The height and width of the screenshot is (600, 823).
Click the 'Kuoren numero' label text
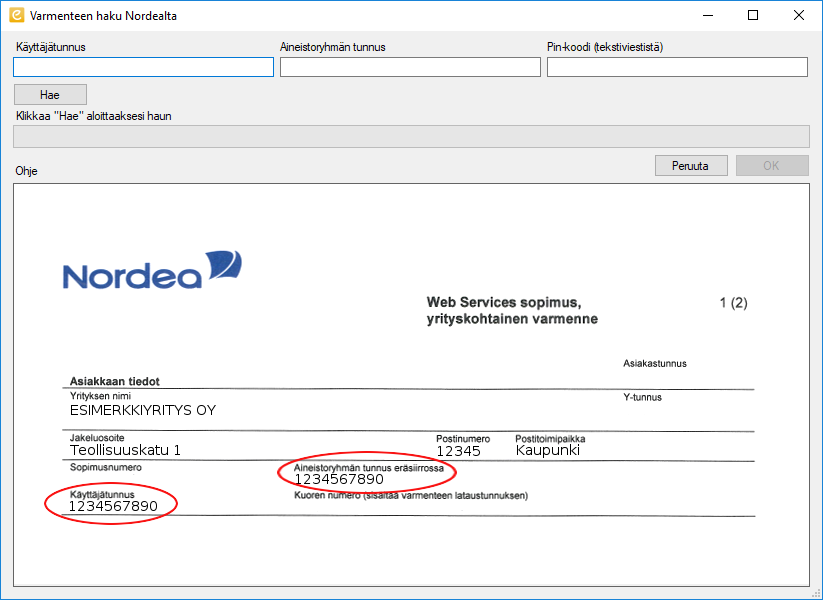[x=411, y=496]
